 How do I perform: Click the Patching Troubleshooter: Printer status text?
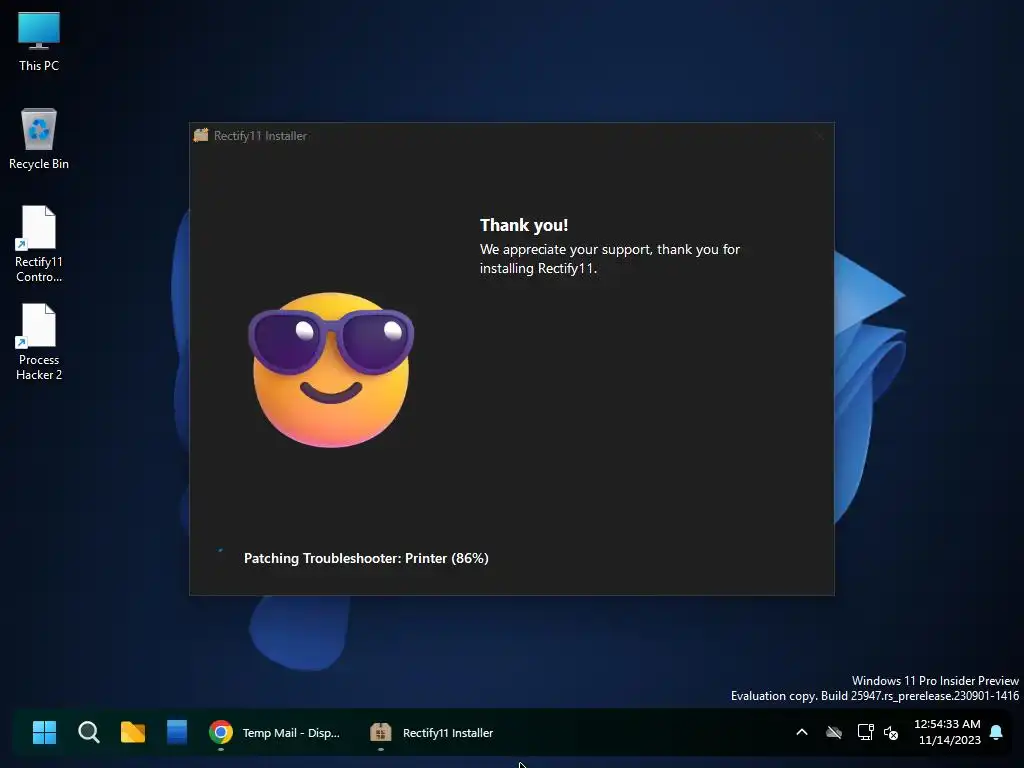pyautogui.click(x=366, y=558)
